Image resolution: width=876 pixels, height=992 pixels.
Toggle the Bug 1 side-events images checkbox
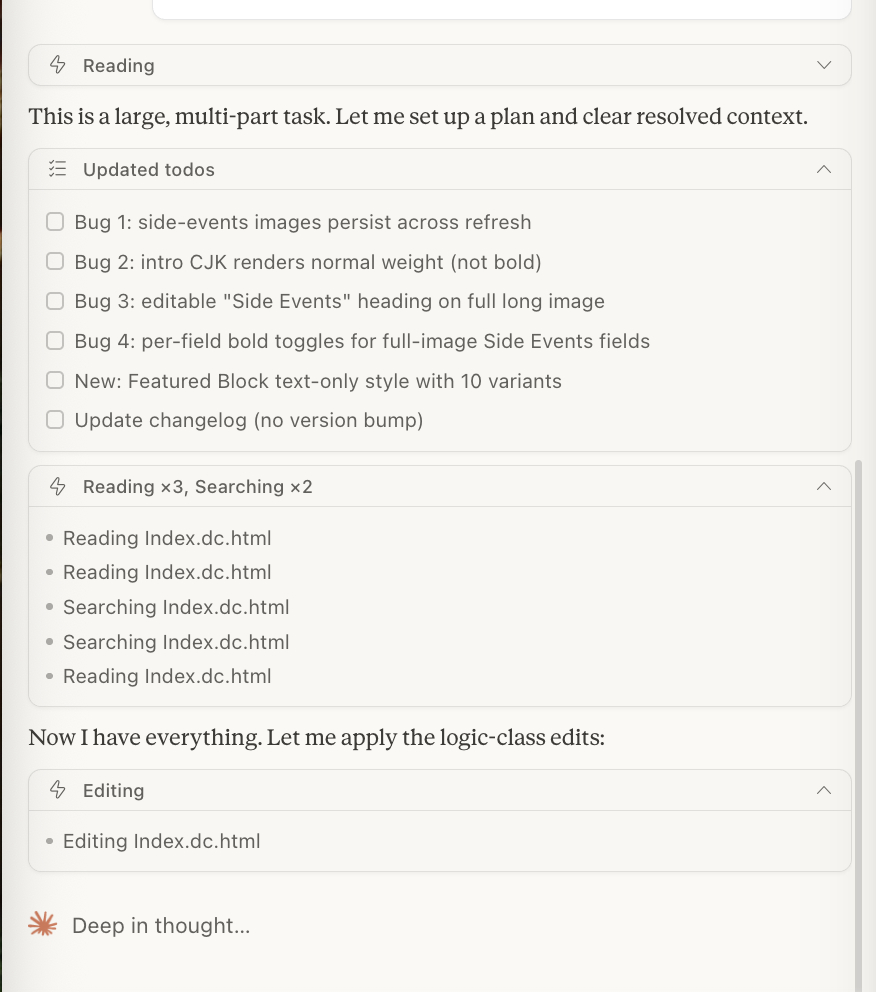coord(55,221)
